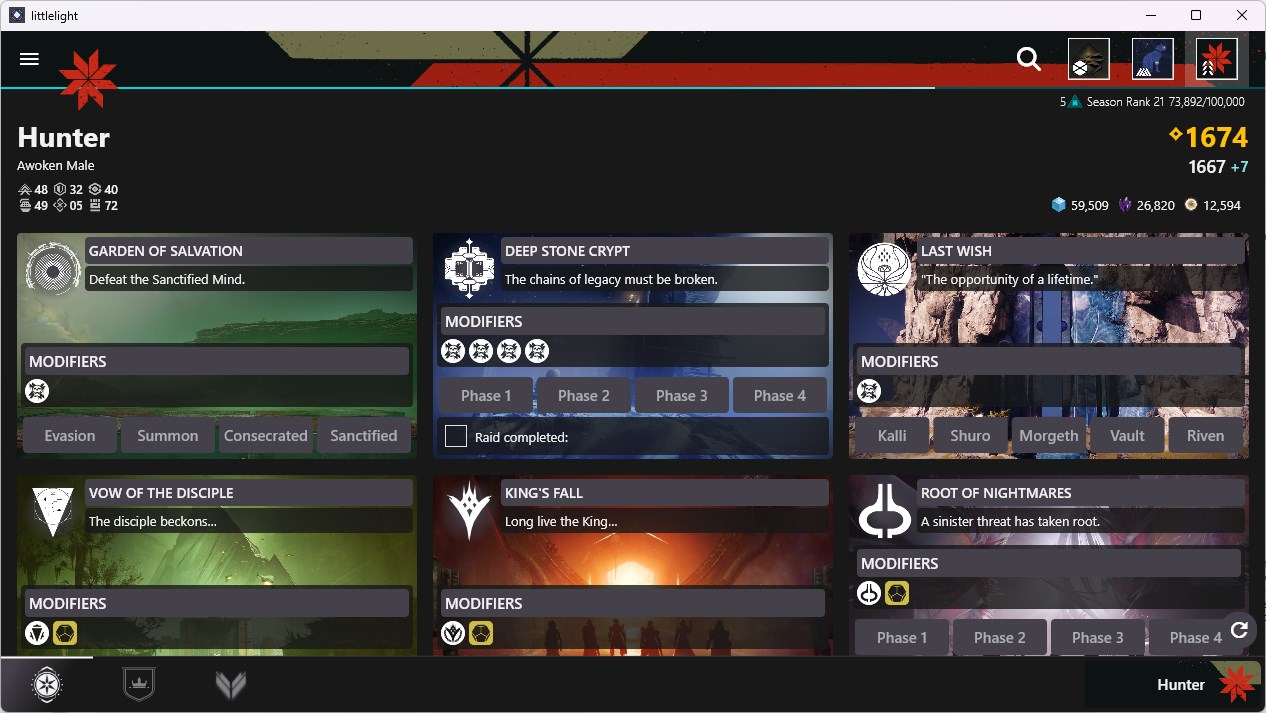The width and height of the screenshot is (1266, 713).
Task: Select the Riven encounter button
Action: pyautogui.click(x=1205, y=436)
